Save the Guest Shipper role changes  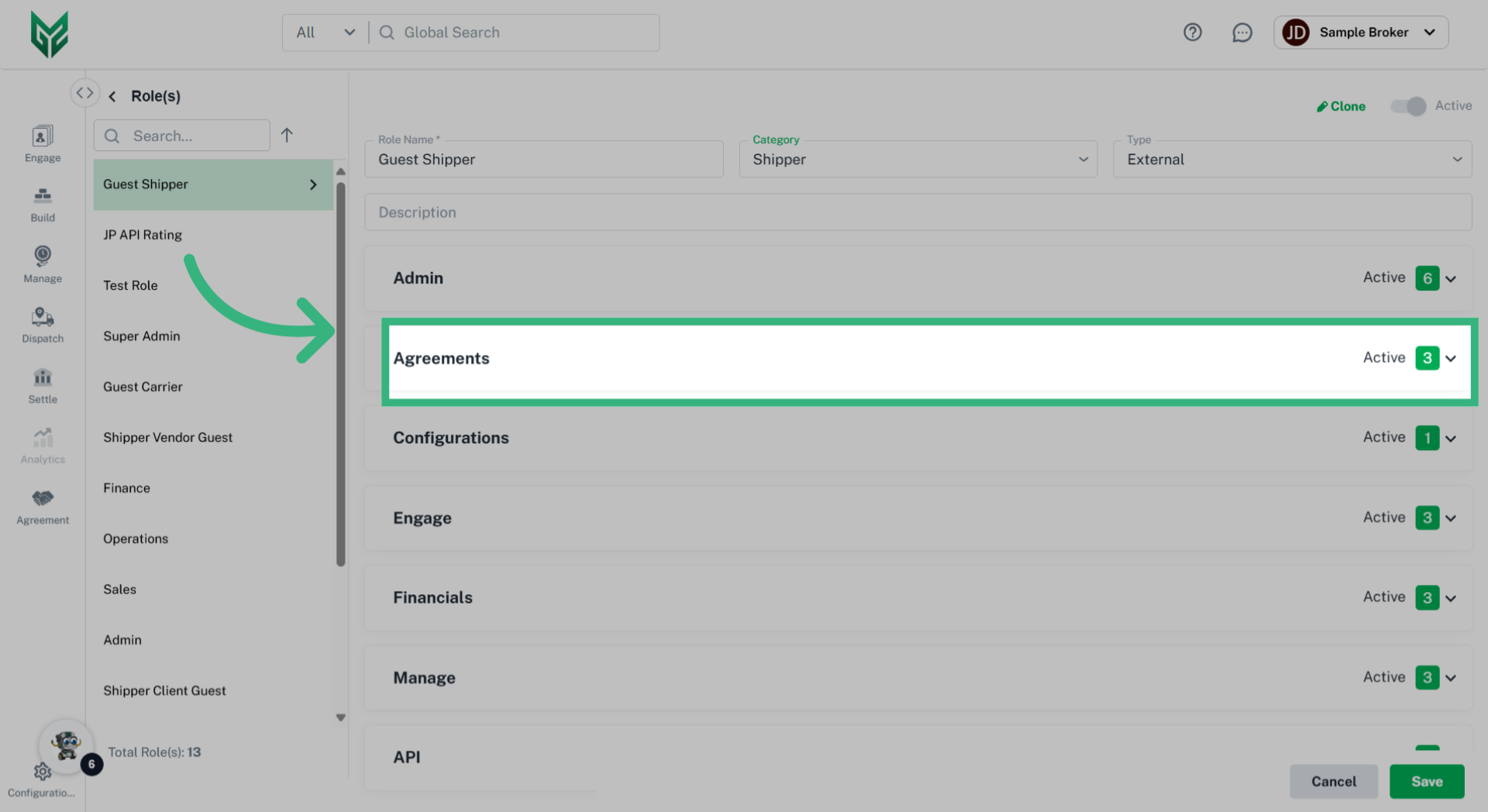click(x=1426, y=781)
